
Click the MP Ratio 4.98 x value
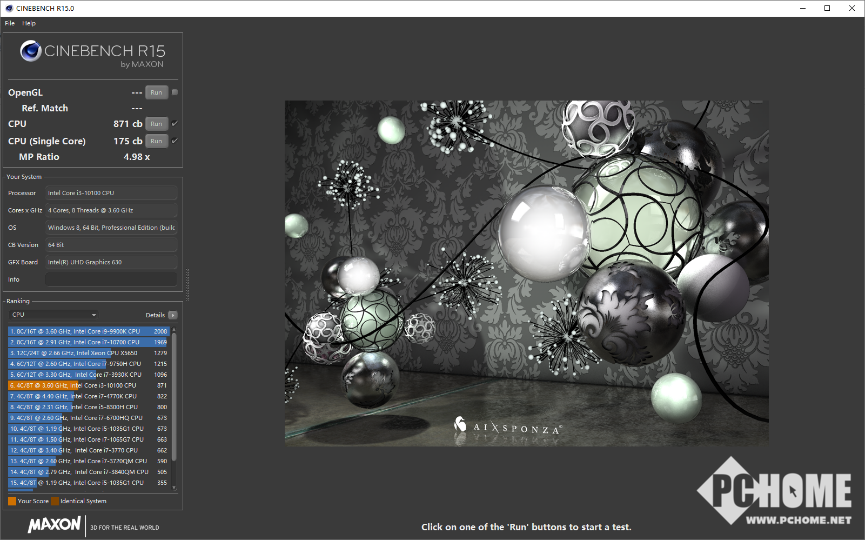pyautogui.click(x=137, y=157)
